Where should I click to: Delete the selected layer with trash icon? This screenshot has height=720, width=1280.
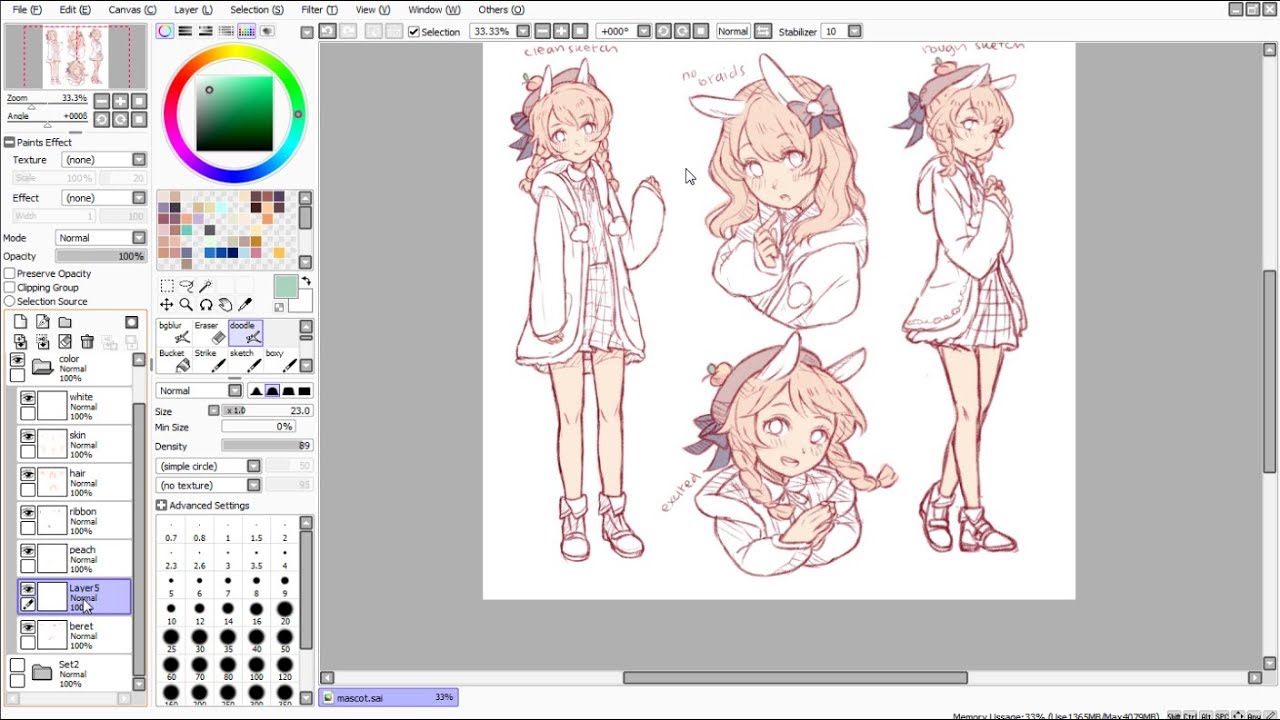pos(87,342)
